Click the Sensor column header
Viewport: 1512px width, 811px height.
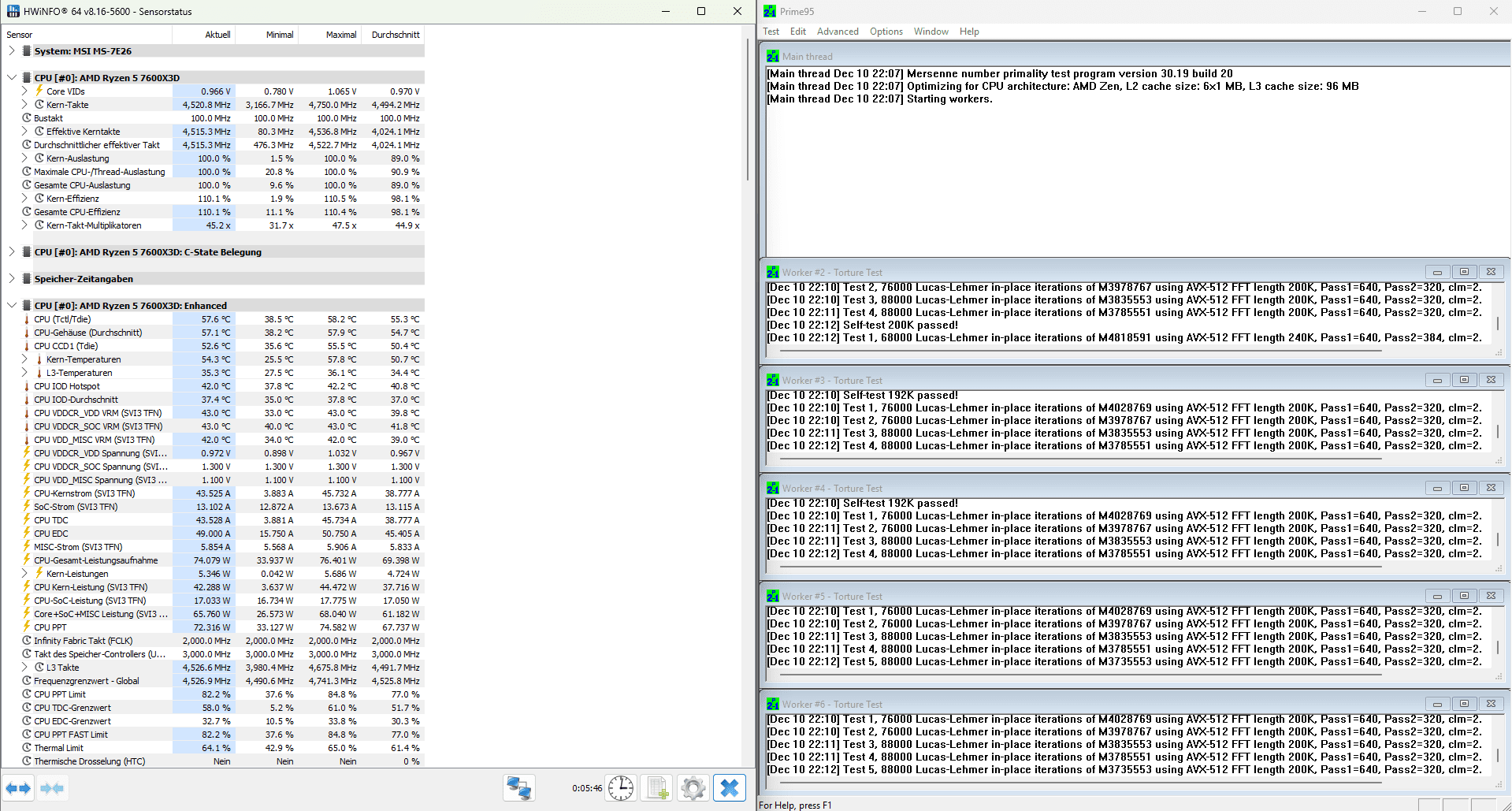(x=87, y=35)
